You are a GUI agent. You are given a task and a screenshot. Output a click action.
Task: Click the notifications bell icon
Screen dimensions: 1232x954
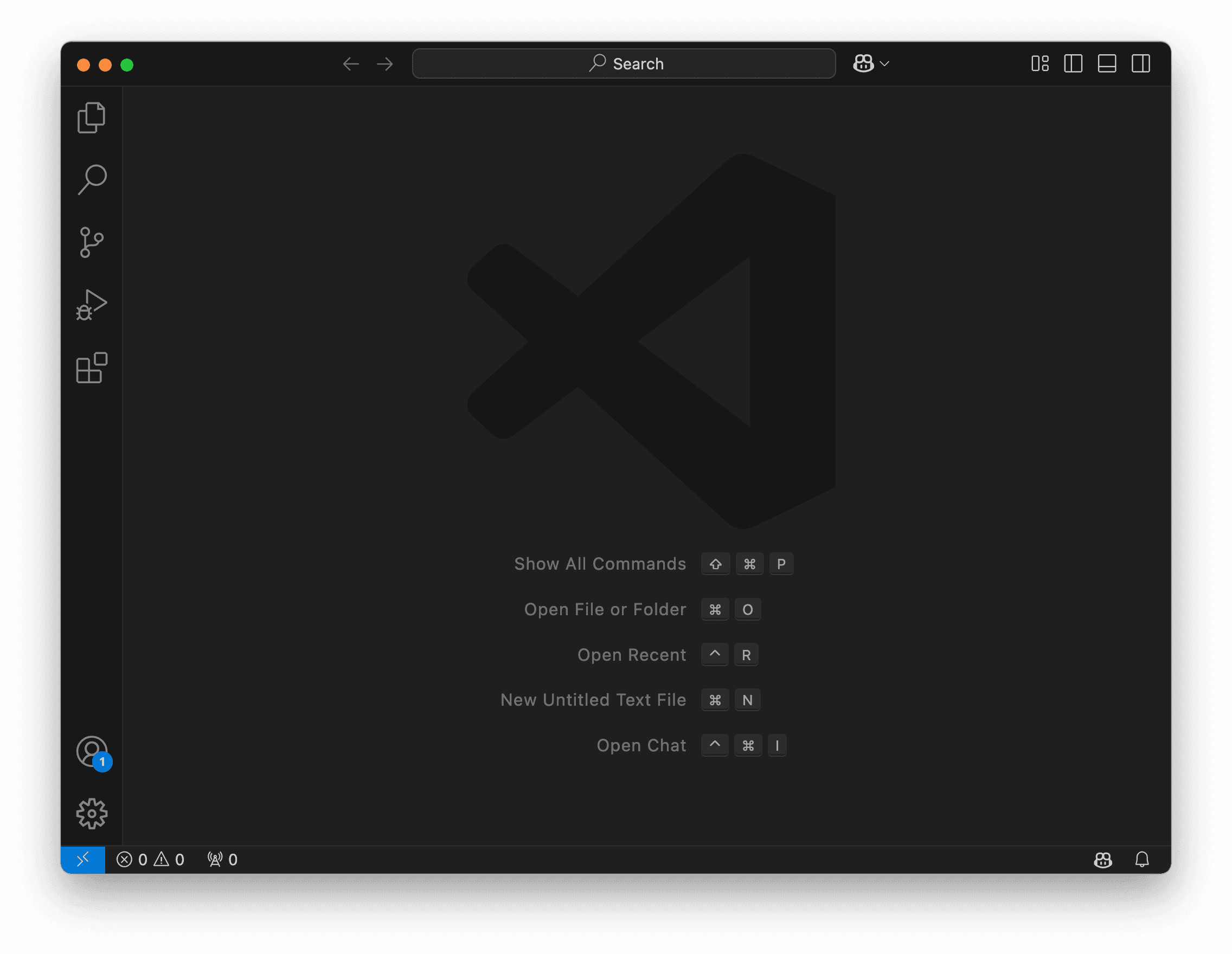1143,860
